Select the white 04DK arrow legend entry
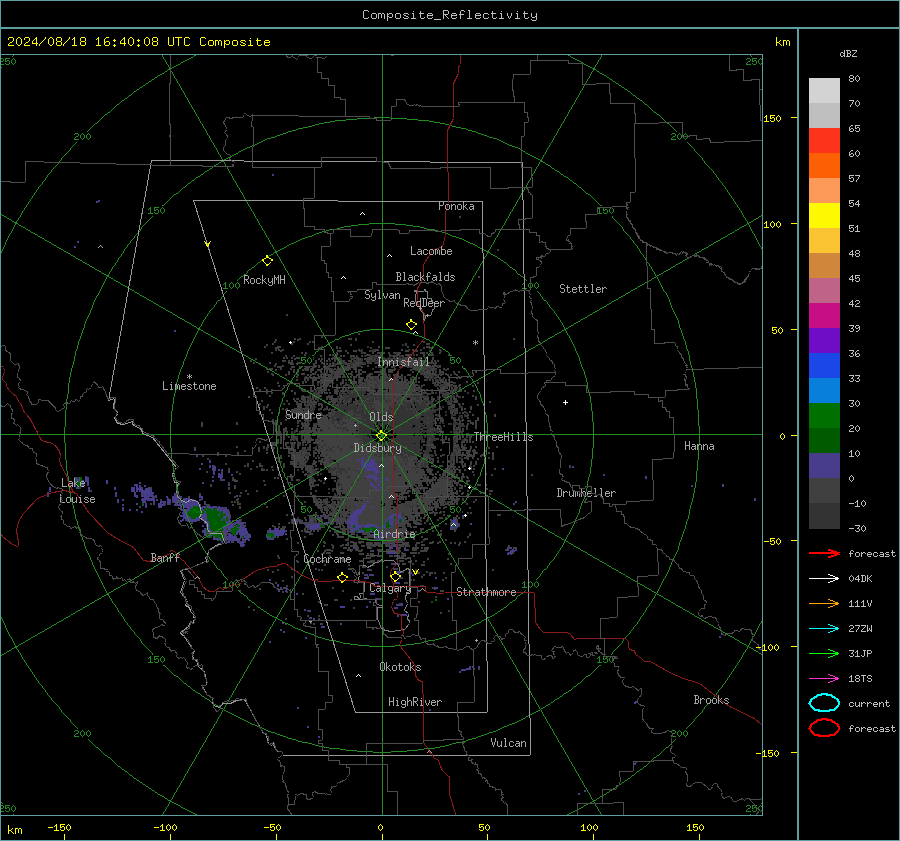The height and width of the screenshot is (841, 900). (824, 578)
